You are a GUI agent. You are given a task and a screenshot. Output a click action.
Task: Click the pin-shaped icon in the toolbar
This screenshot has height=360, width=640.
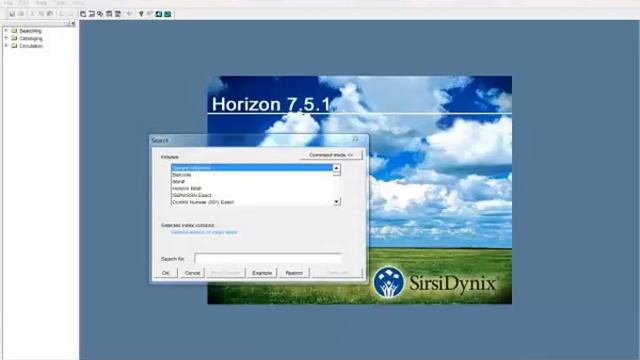[141, 14]
